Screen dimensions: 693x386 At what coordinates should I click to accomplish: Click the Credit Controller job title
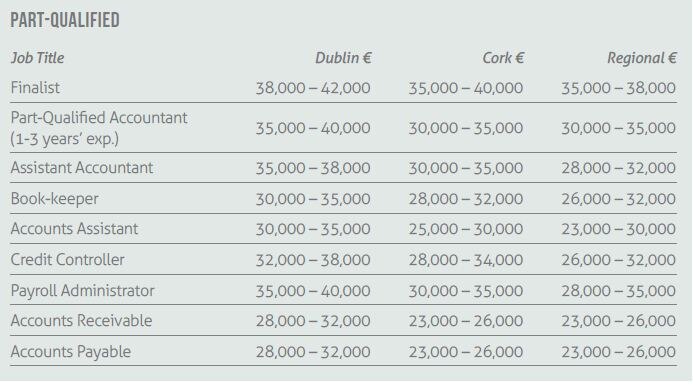[68, 260]
